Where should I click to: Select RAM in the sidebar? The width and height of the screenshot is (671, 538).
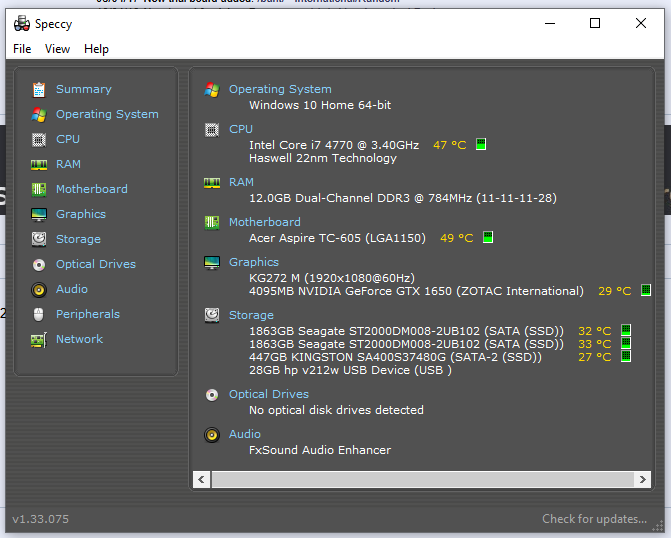[x=68, y=164]
